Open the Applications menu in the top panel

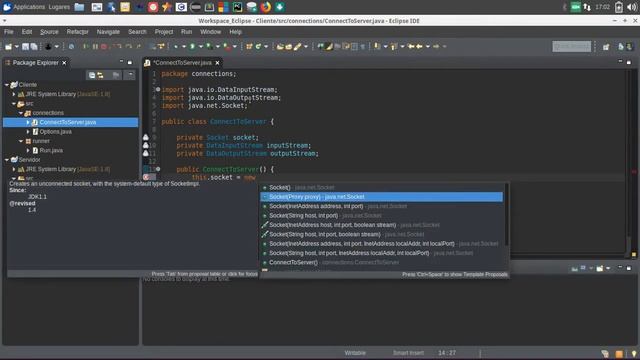29,7
